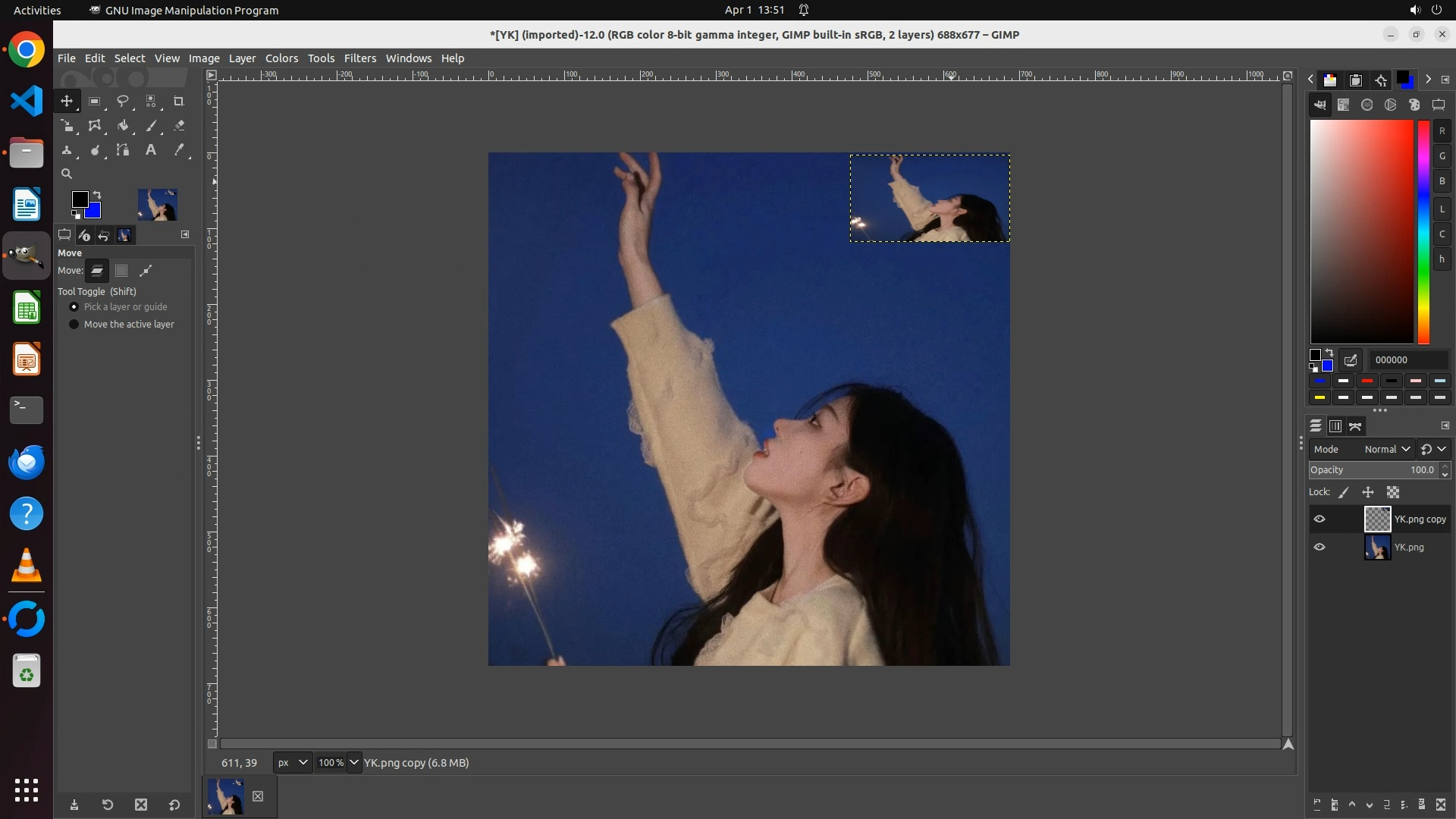Hide the YK.png copy layer
Image resolution: width=1456 pixels, height=819 pixels.
coord(1319,519)
